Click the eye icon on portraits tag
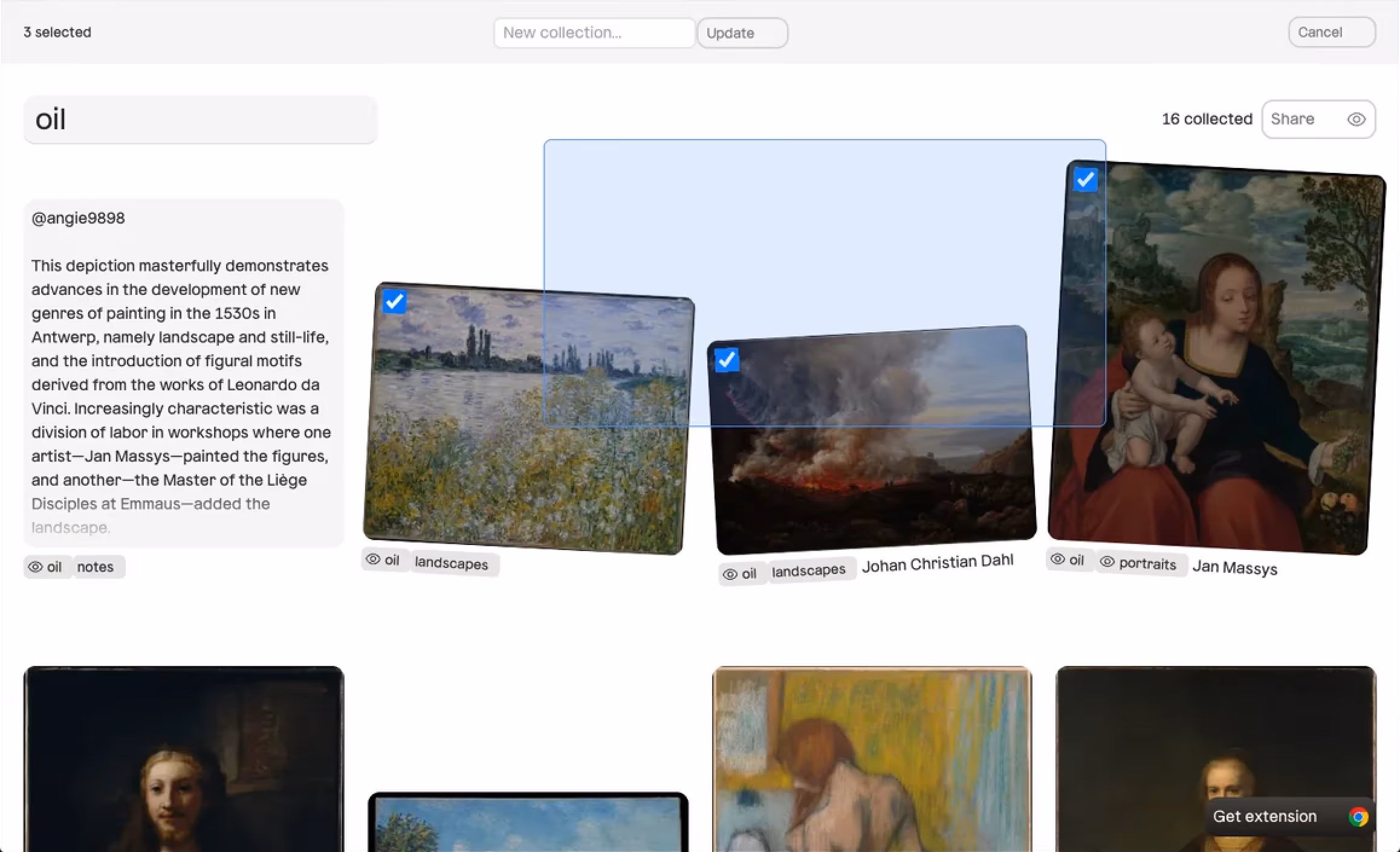The width and height of the screenshot is (1400, 852). tap(1107, 562)
